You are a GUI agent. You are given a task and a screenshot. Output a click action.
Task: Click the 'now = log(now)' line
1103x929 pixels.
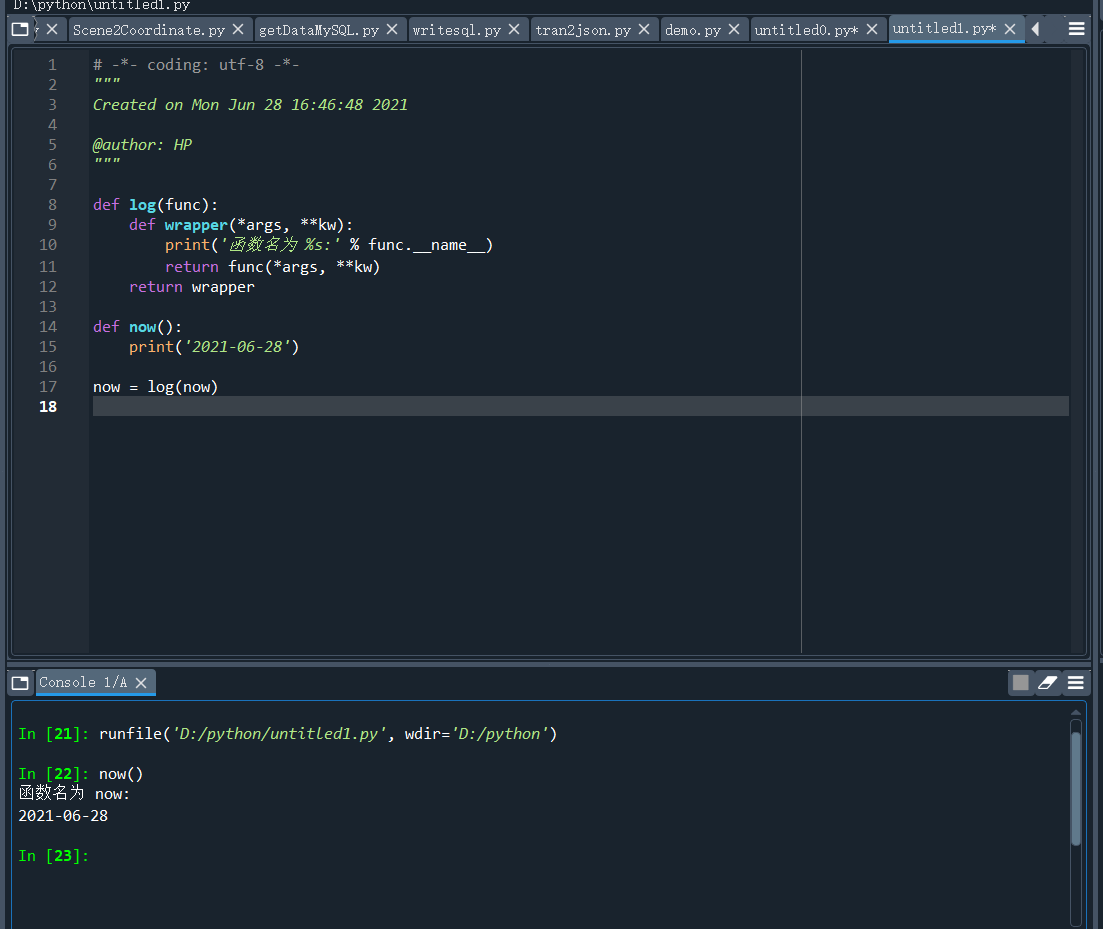click(x=155, y=387)
